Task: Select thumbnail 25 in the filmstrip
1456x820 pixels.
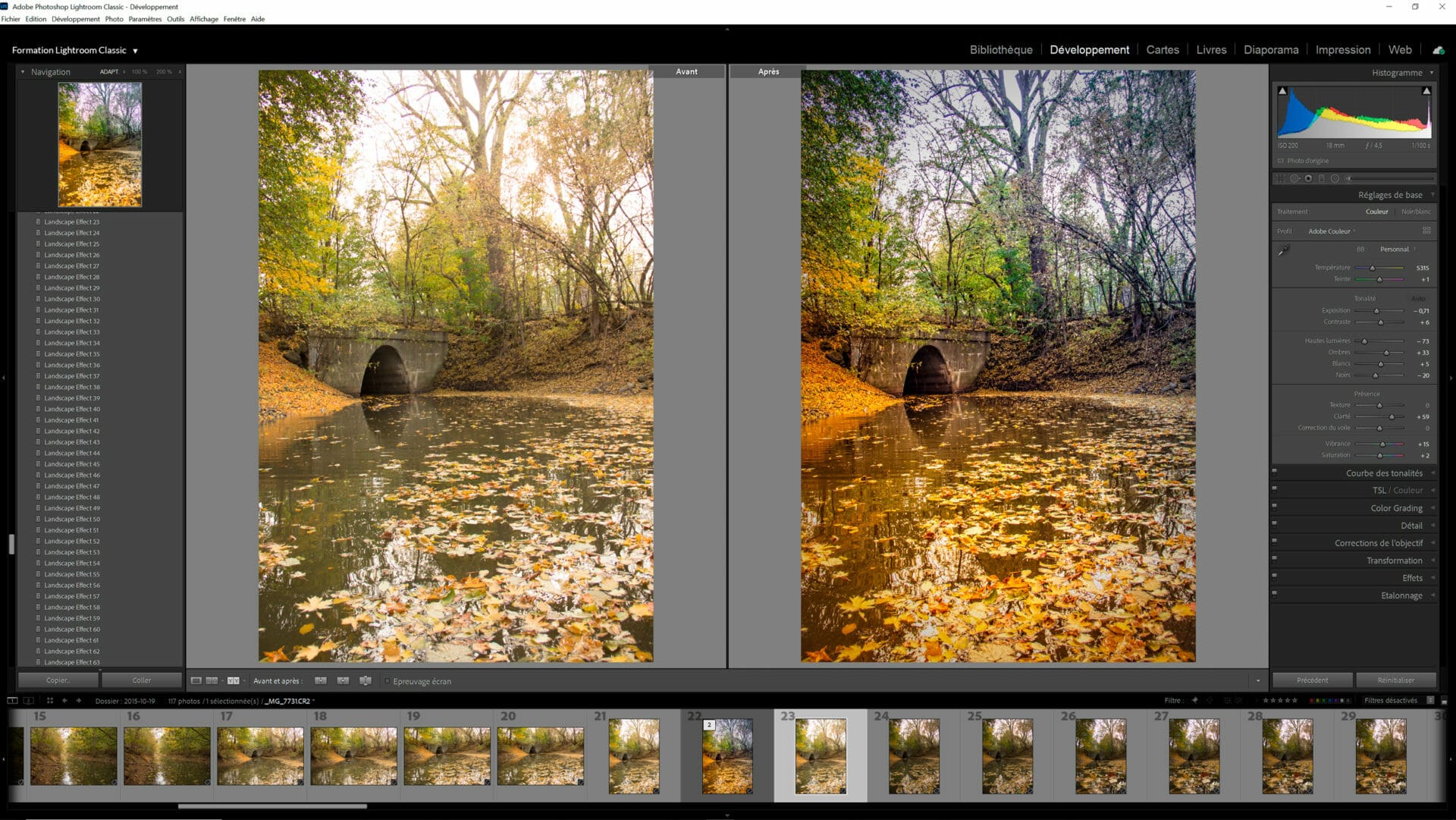Action: [x=1006, y=756]
